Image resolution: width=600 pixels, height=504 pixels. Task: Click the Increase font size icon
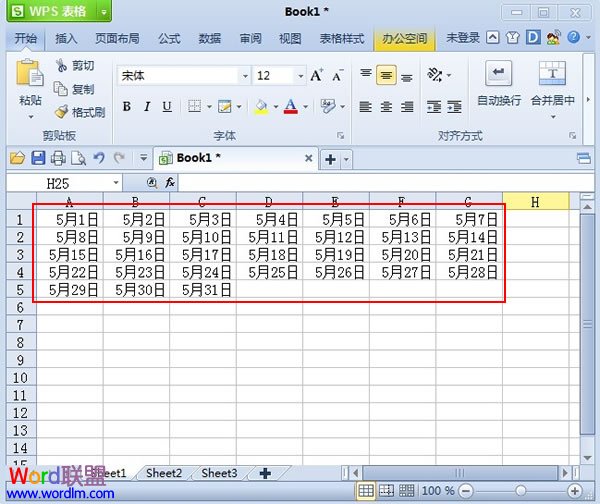tap(317, 76)
